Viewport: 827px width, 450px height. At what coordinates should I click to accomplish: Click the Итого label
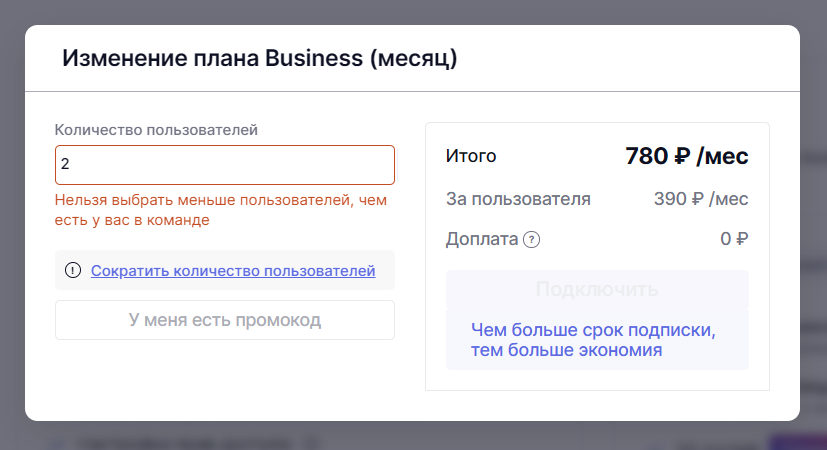point(471,156)
